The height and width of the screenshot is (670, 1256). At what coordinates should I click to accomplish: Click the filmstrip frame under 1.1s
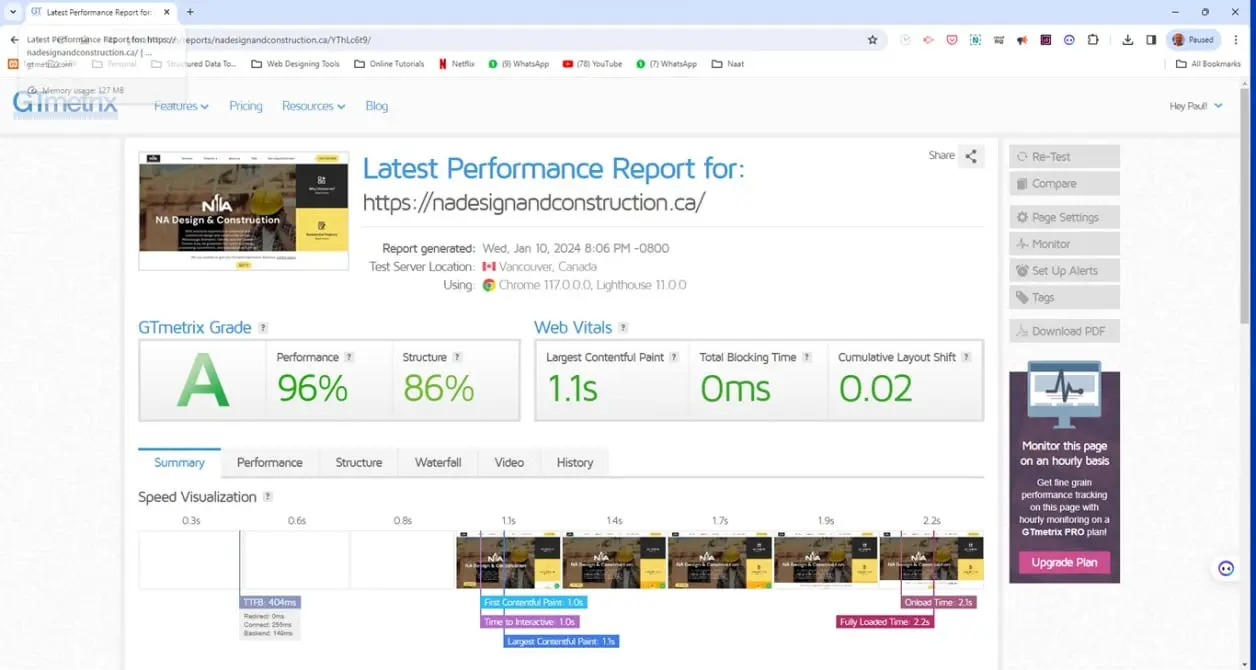pos(509,560)
